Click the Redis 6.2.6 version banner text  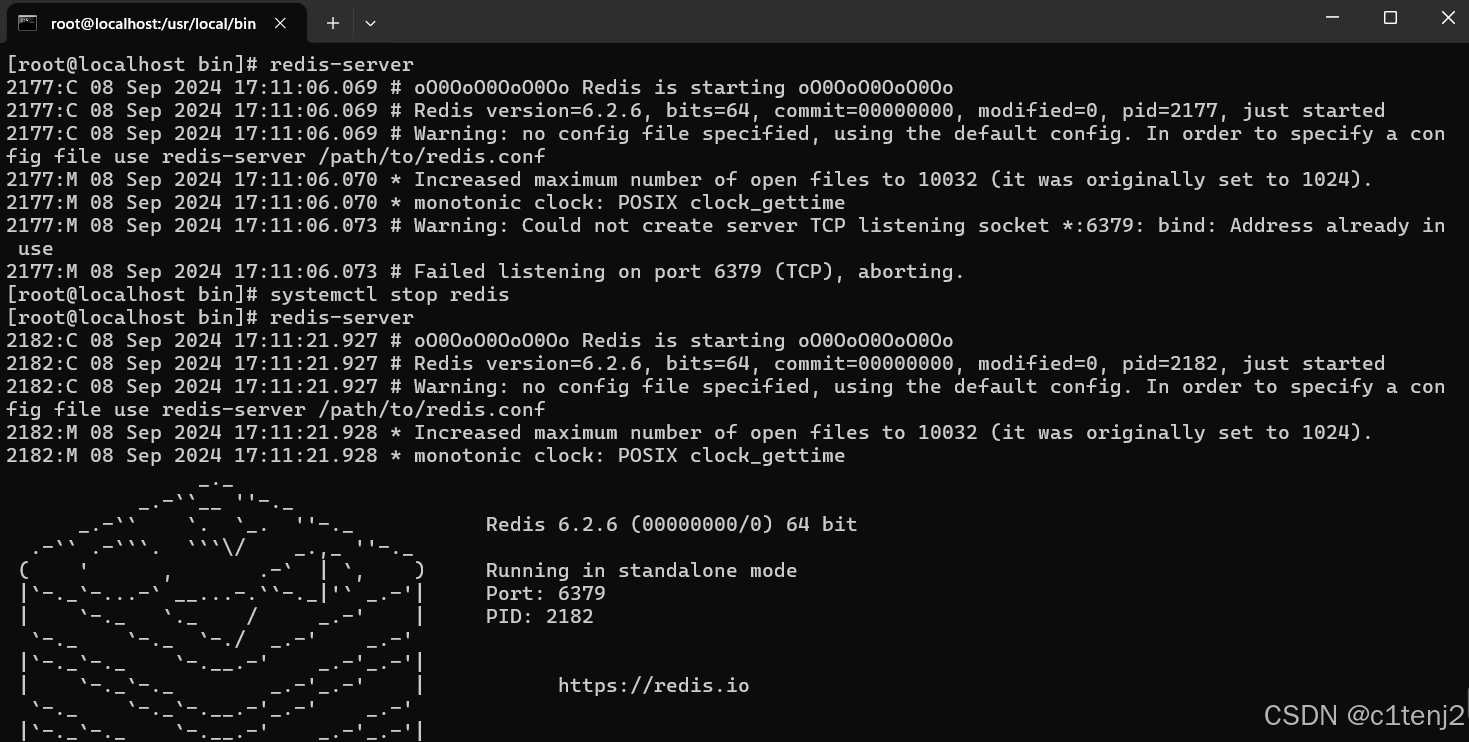coord(672,524)
